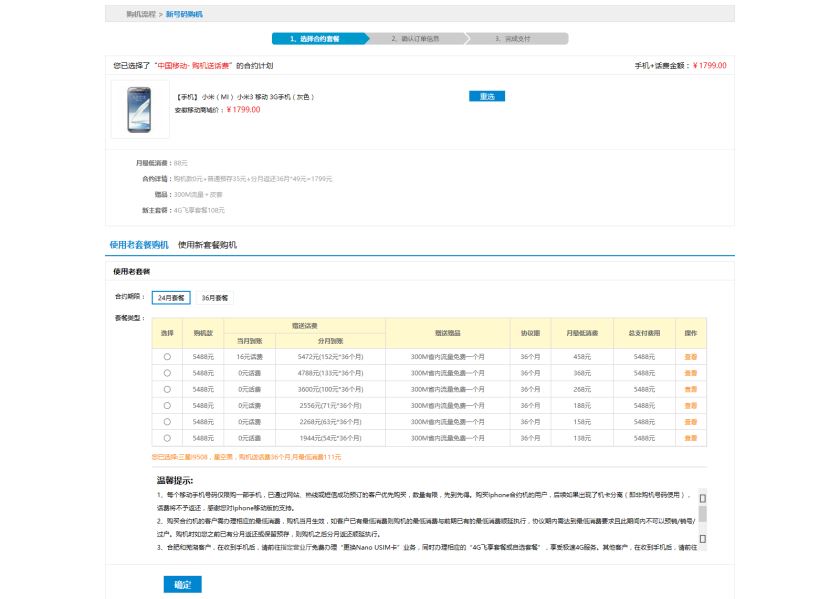840x599 pixels.
Task: Open 查看 link in the 158元 row
Action: point(691,422)
